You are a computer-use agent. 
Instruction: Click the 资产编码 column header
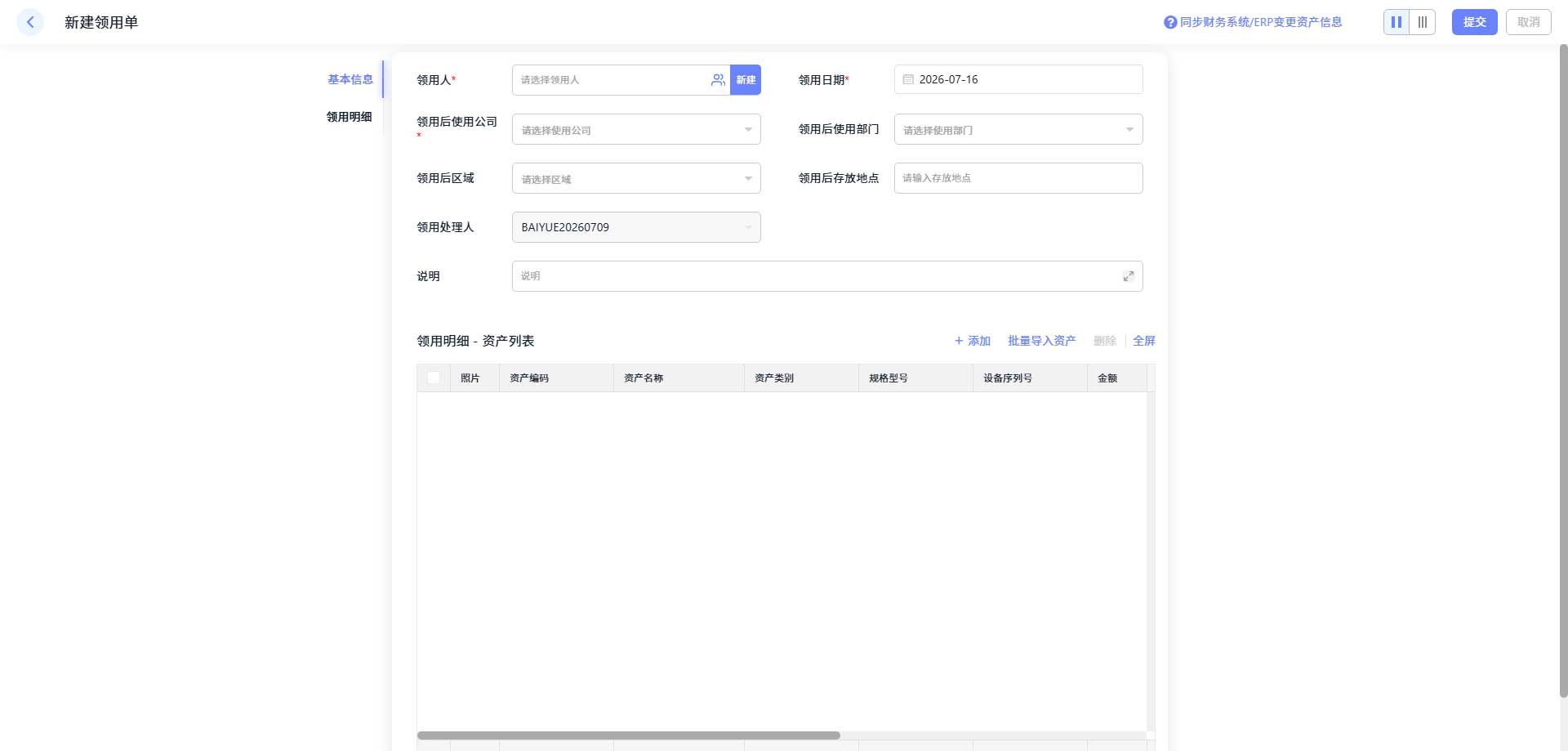pyautogui.click(x=556, y=378)
